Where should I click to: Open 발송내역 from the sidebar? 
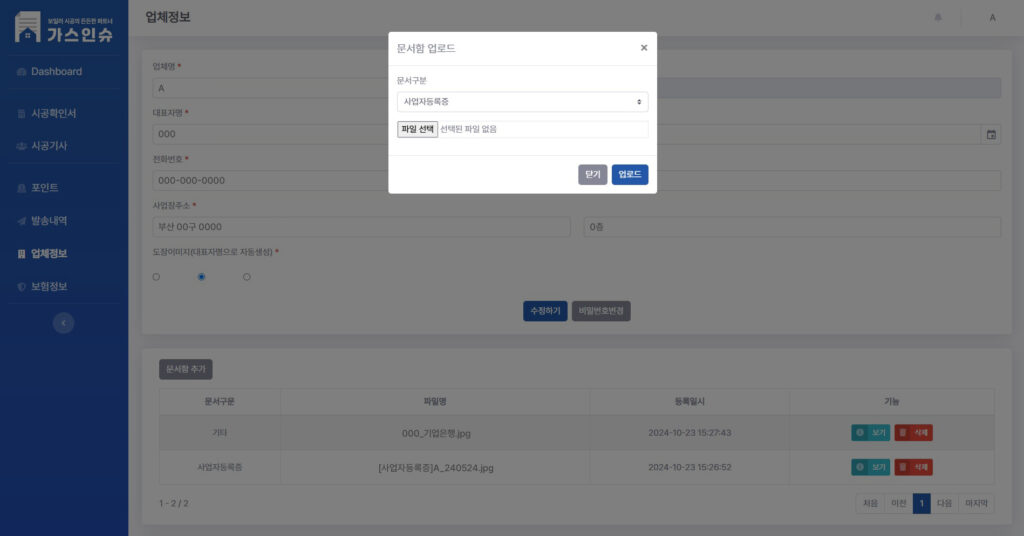(48, 221)
